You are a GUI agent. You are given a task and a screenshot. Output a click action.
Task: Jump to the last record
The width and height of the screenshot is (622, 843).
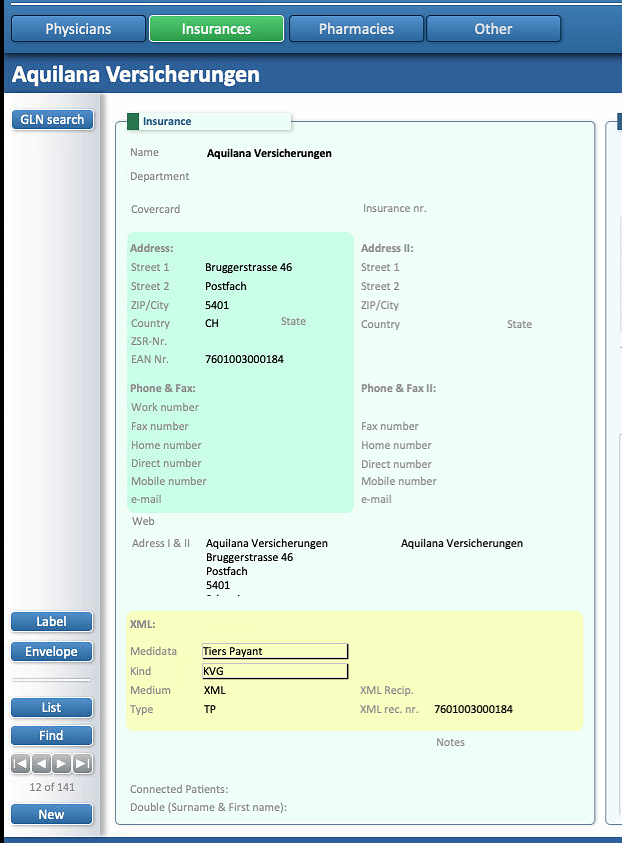point(82,763)
